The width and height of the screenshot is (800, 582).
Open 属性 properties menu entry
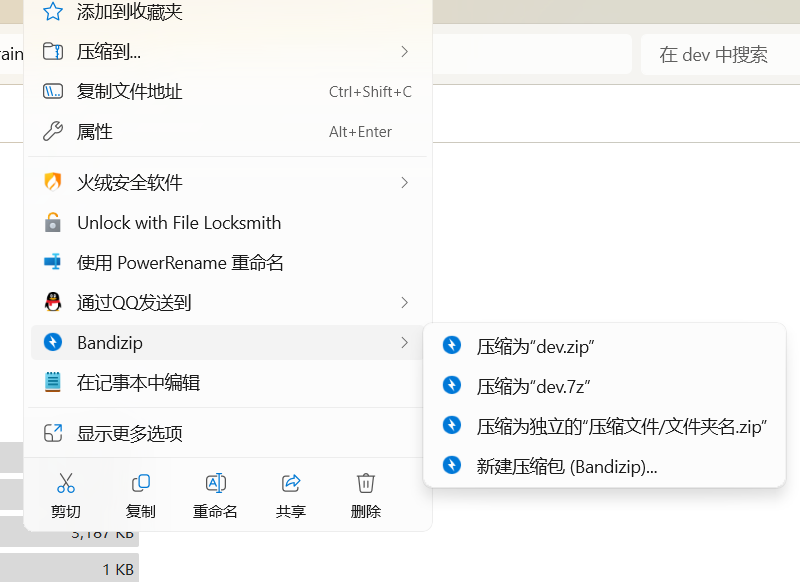[95, 132]
